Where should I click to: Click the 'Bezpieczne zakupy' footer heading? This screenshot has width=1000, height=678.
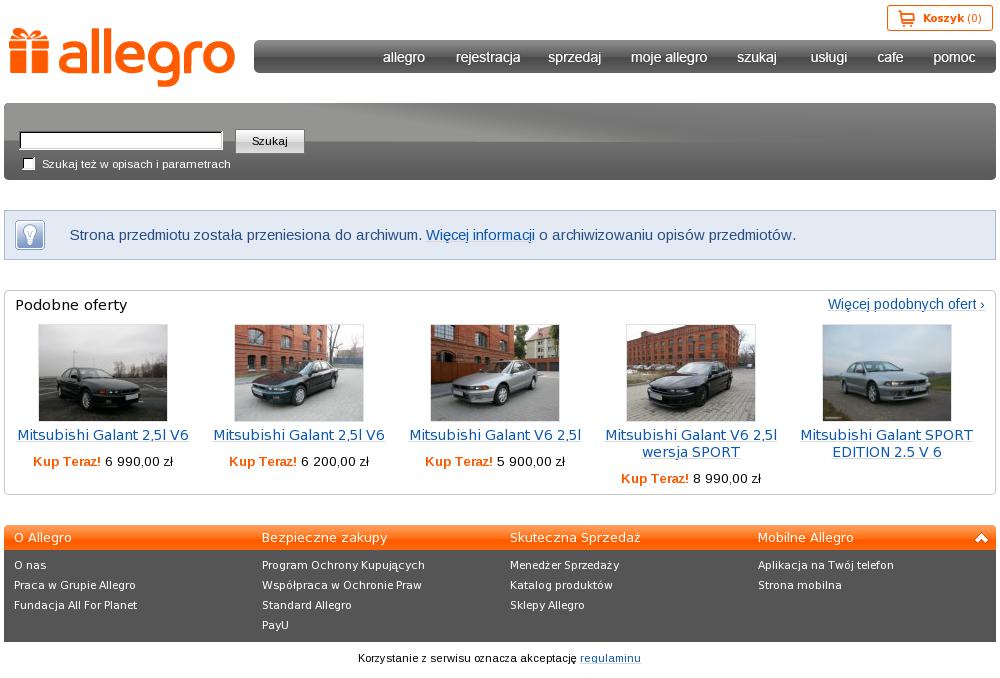[x=324, y=538]
